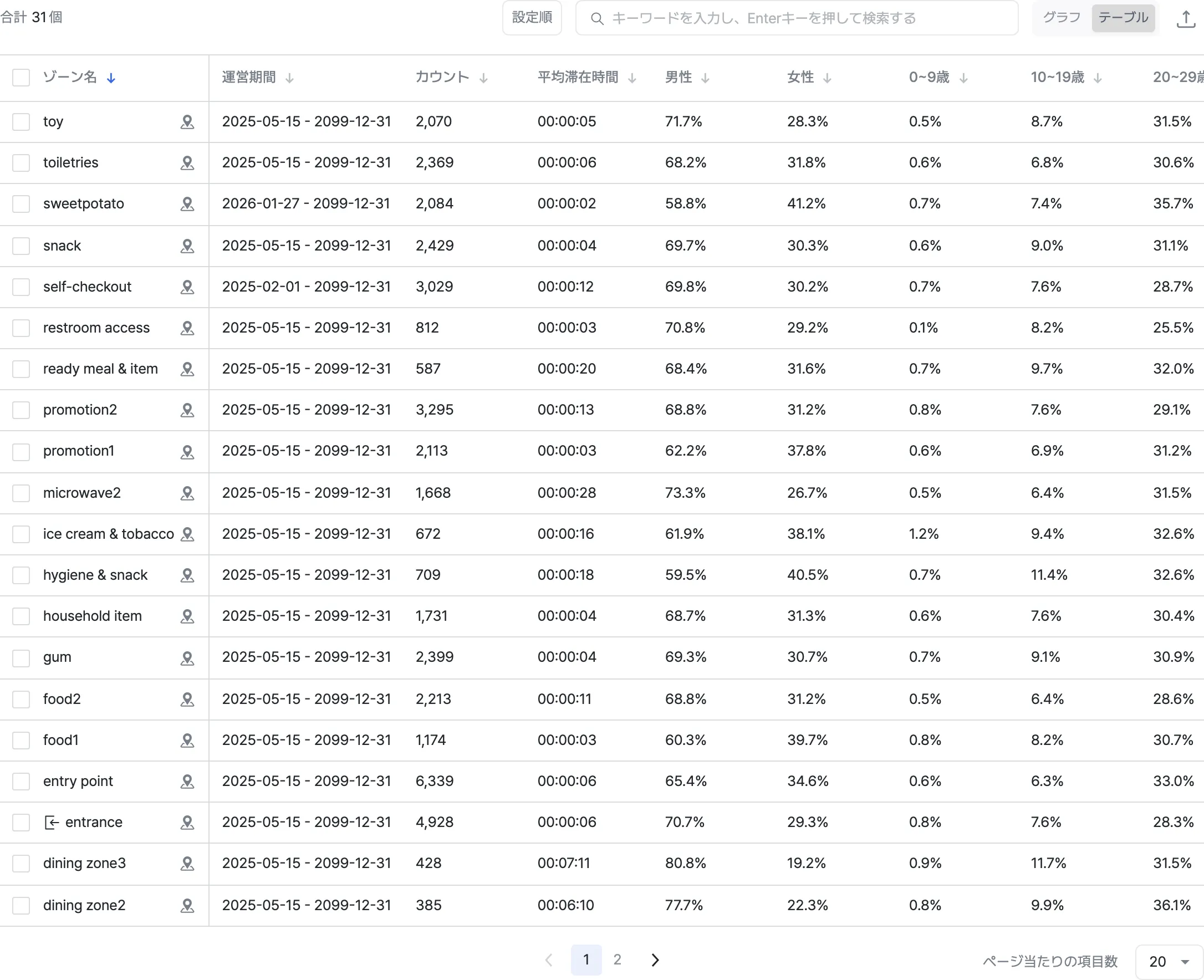Click the location pin icon for dining zone3
Viewport: 1204px width, 980px height.
tap(187, 864)
